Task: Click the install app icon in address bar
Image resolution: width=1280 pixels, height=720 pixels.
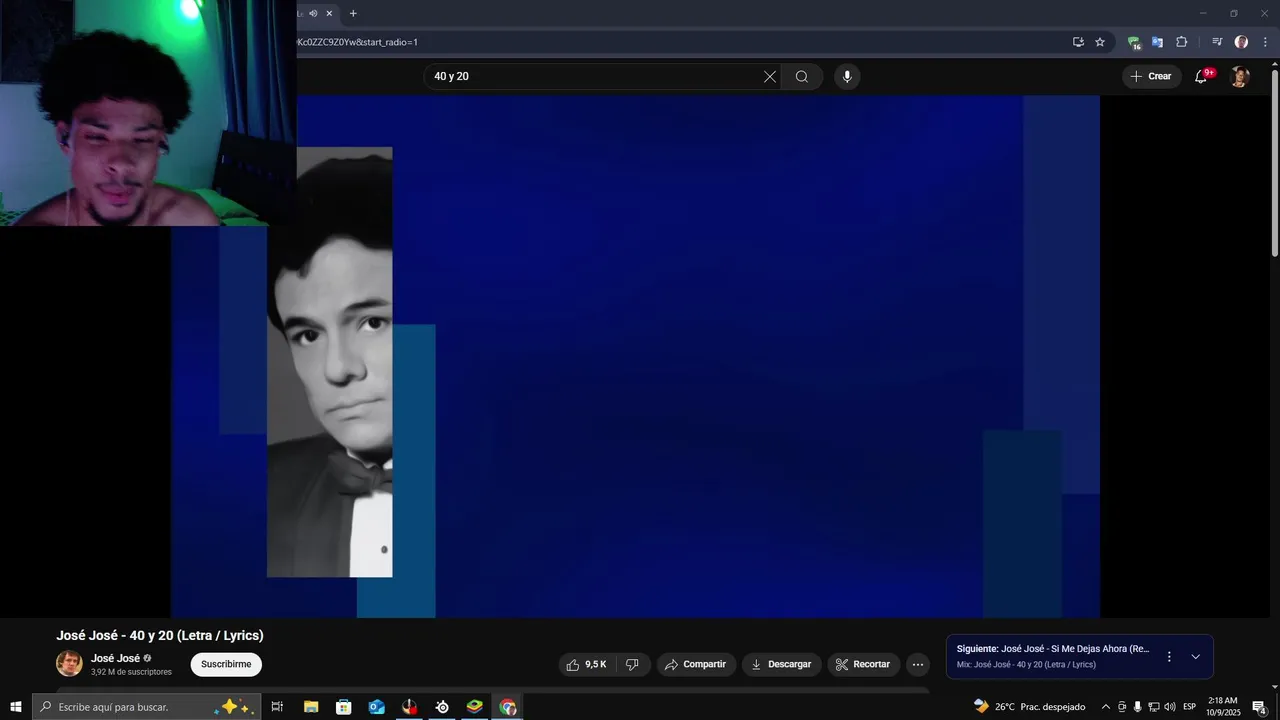Action: pyautogui.click(x=1078, y=42)
